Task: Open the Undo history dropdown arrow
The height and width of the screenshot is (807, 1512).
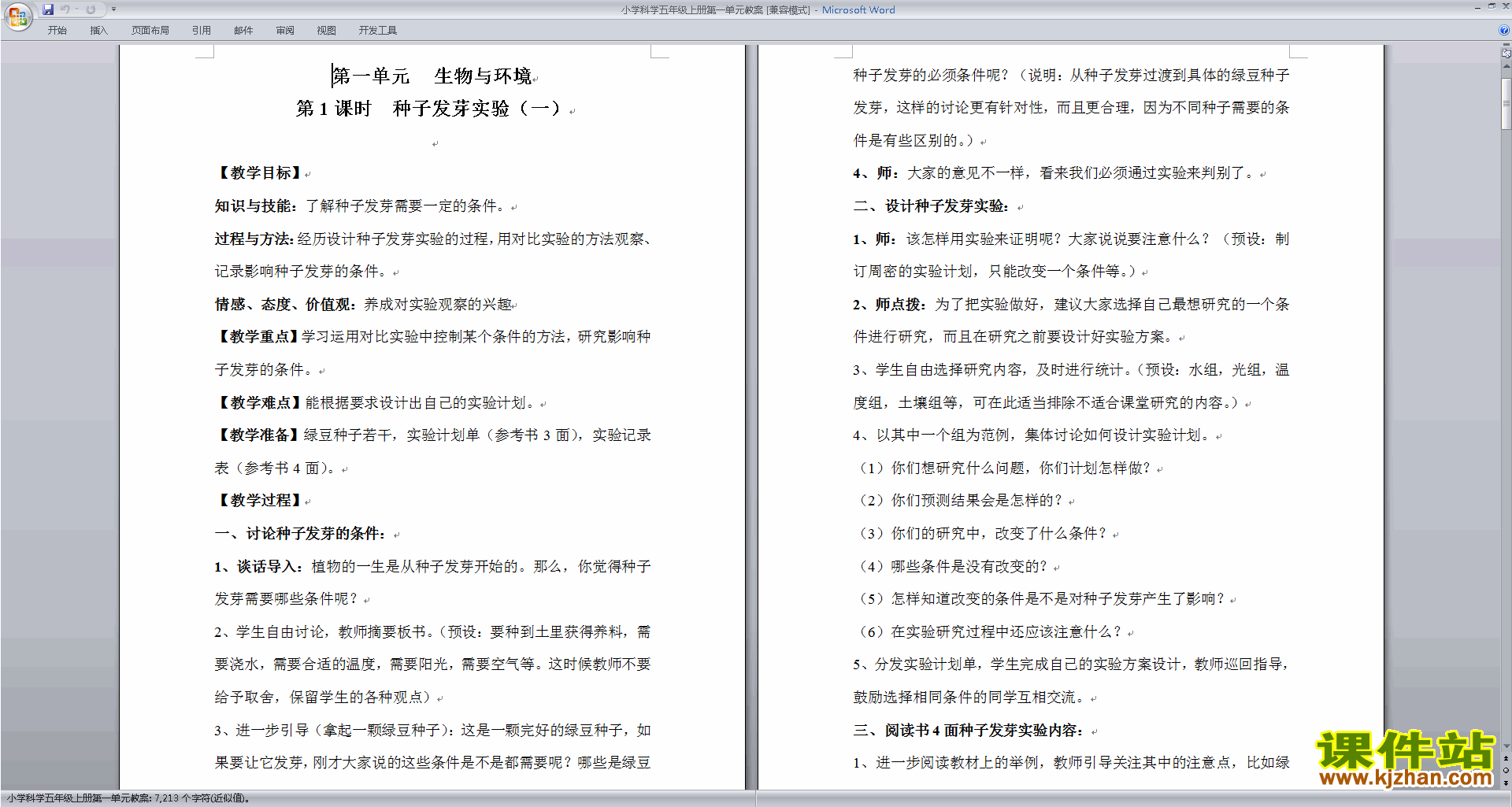Action: tap(76, 9)
